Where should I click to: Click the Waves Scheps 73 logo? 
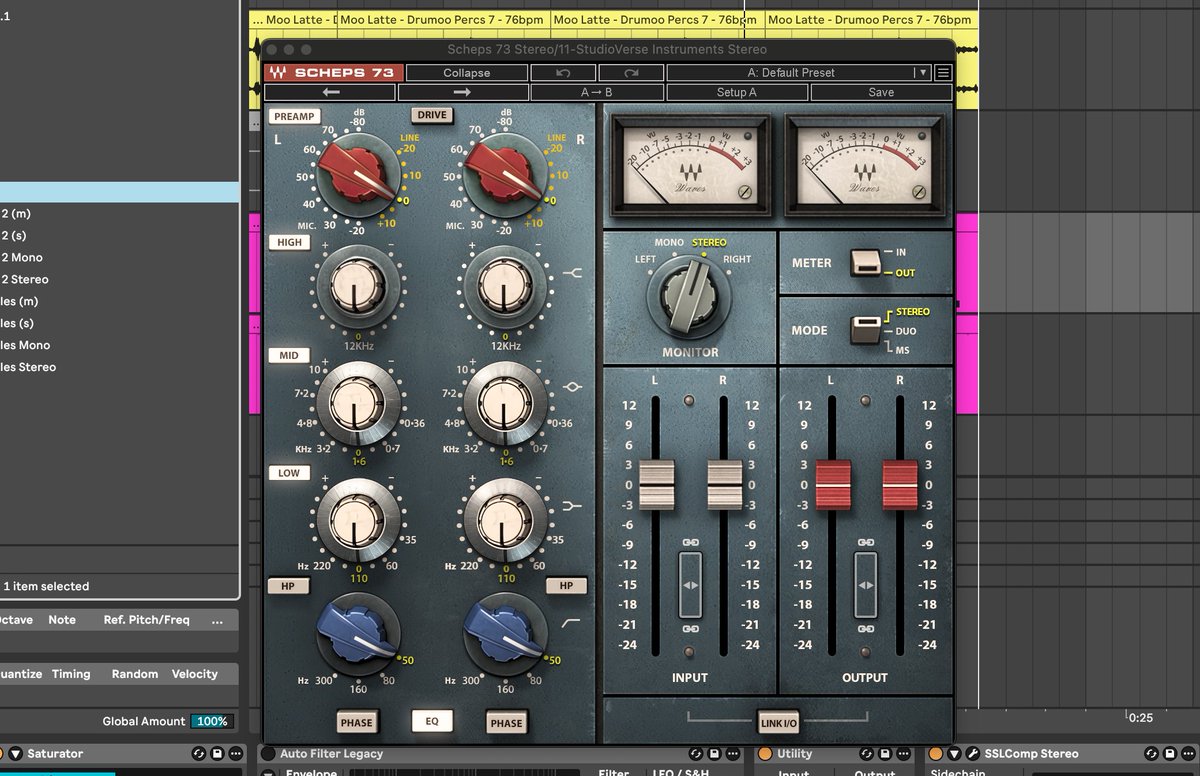coord(334,73)
